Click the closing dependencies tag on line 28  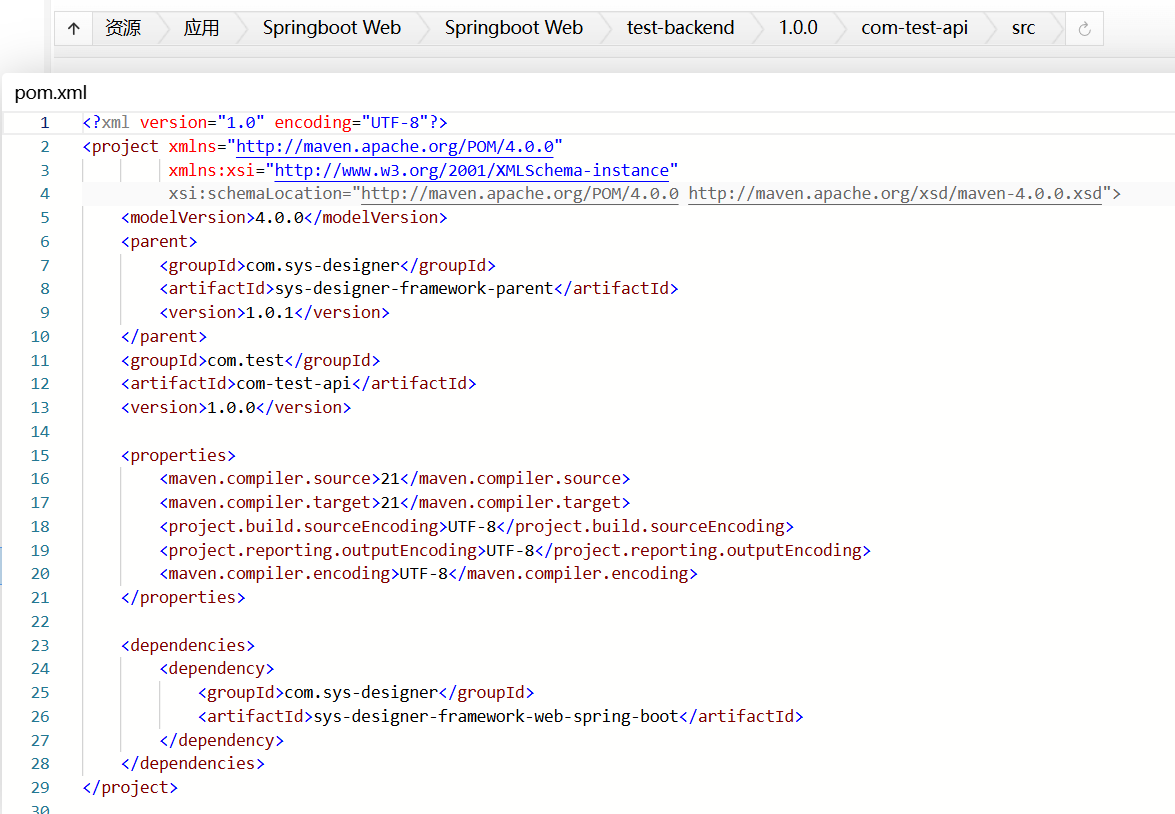click(193, 764)
